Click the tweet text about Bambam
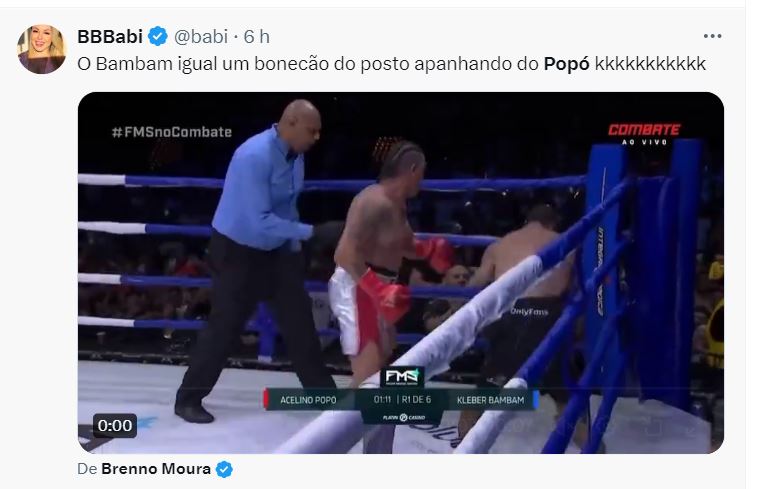This screenshot has height=489, width=765. pos(391,64)
